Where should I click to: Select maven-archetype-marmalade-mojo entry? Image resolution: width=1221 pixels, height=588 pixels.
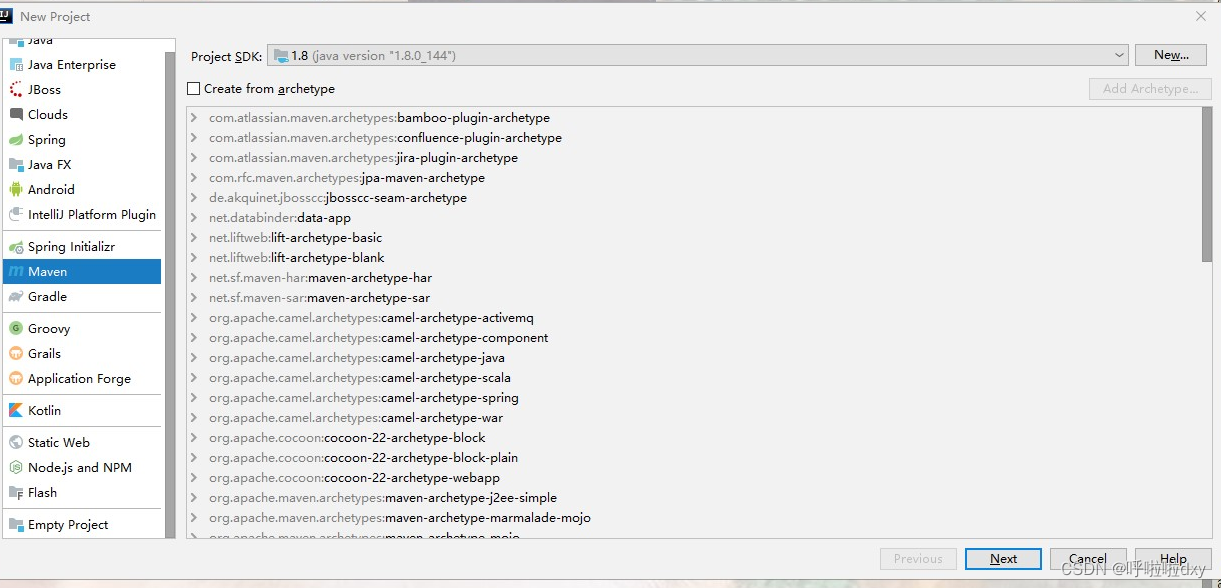click(400, 517)
